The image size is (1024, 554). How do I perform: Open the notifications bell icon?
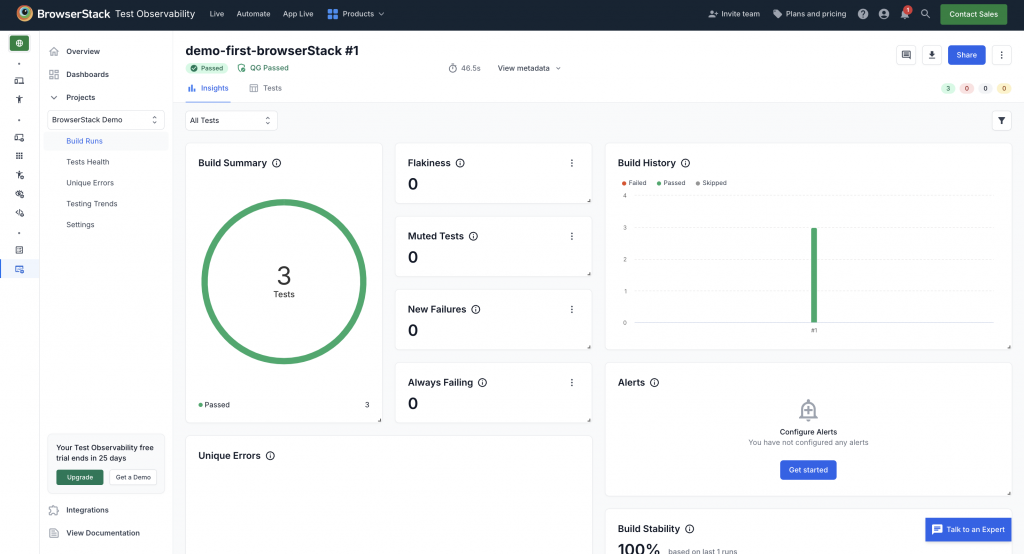pyautogui.click(x=904, y=14)
